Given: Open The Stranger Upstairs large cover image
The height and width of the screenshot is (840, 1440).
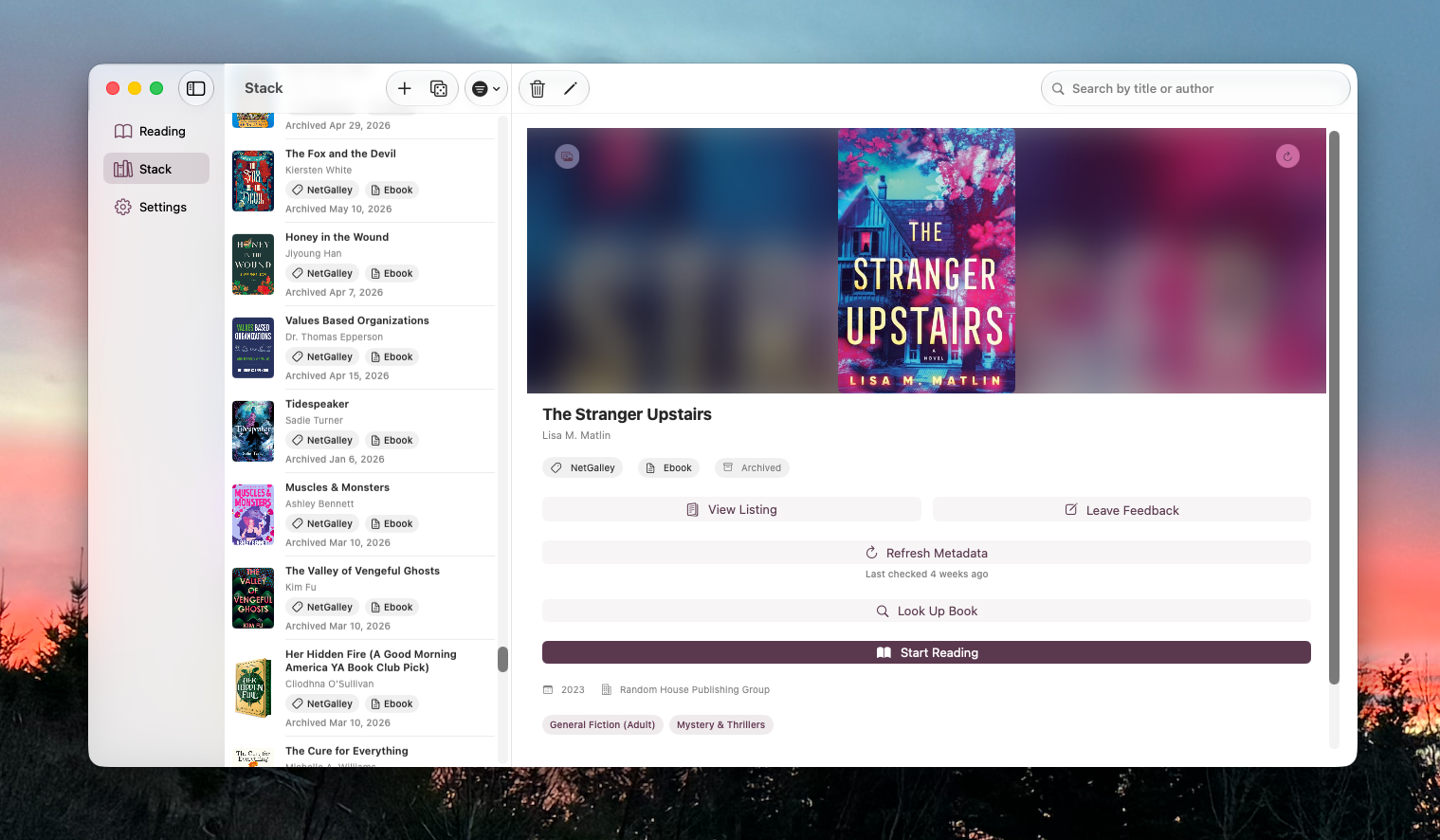Looking at the screenshot, I should pos(926,261).
